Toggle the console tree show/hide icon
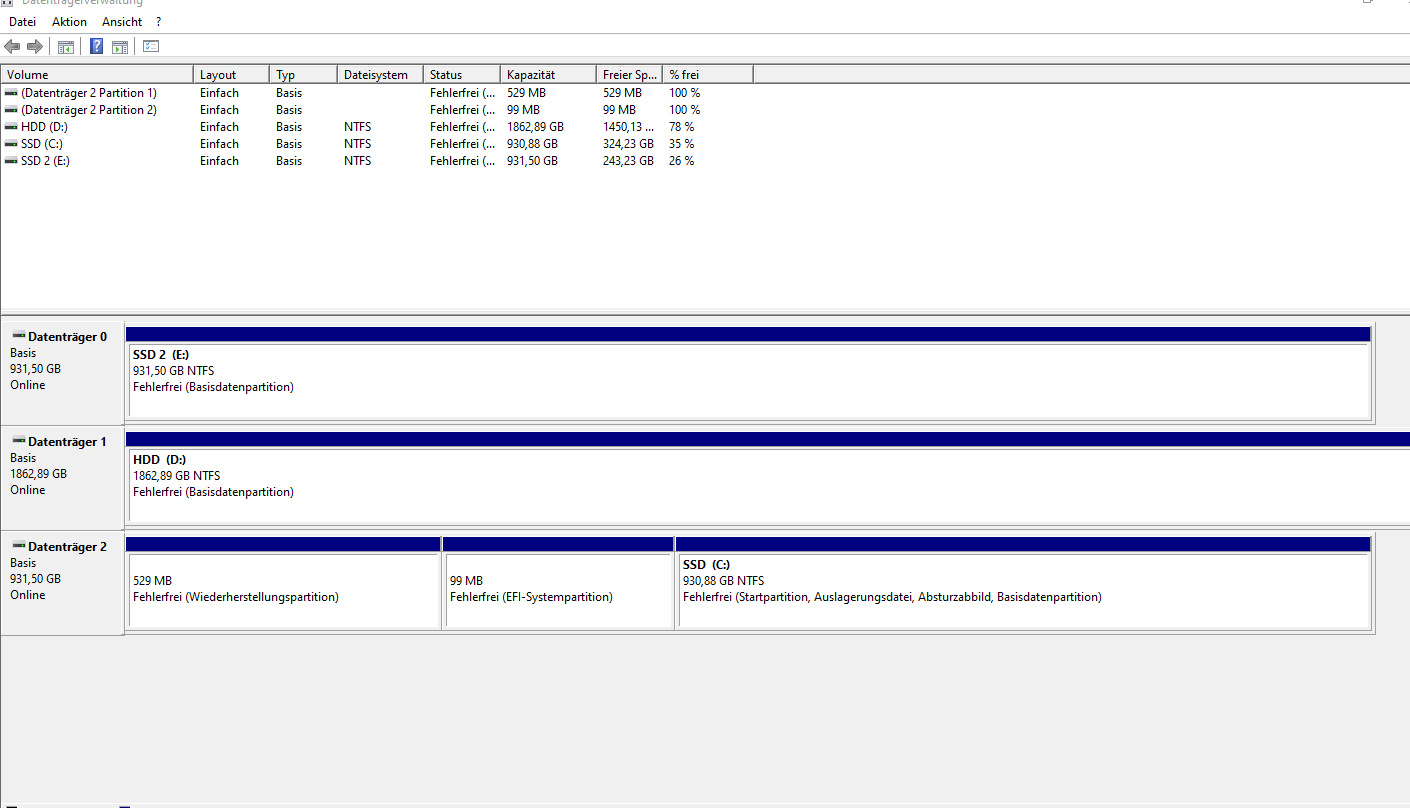The height and width of the screenshot is (808, 1410). tap(66, 46)
